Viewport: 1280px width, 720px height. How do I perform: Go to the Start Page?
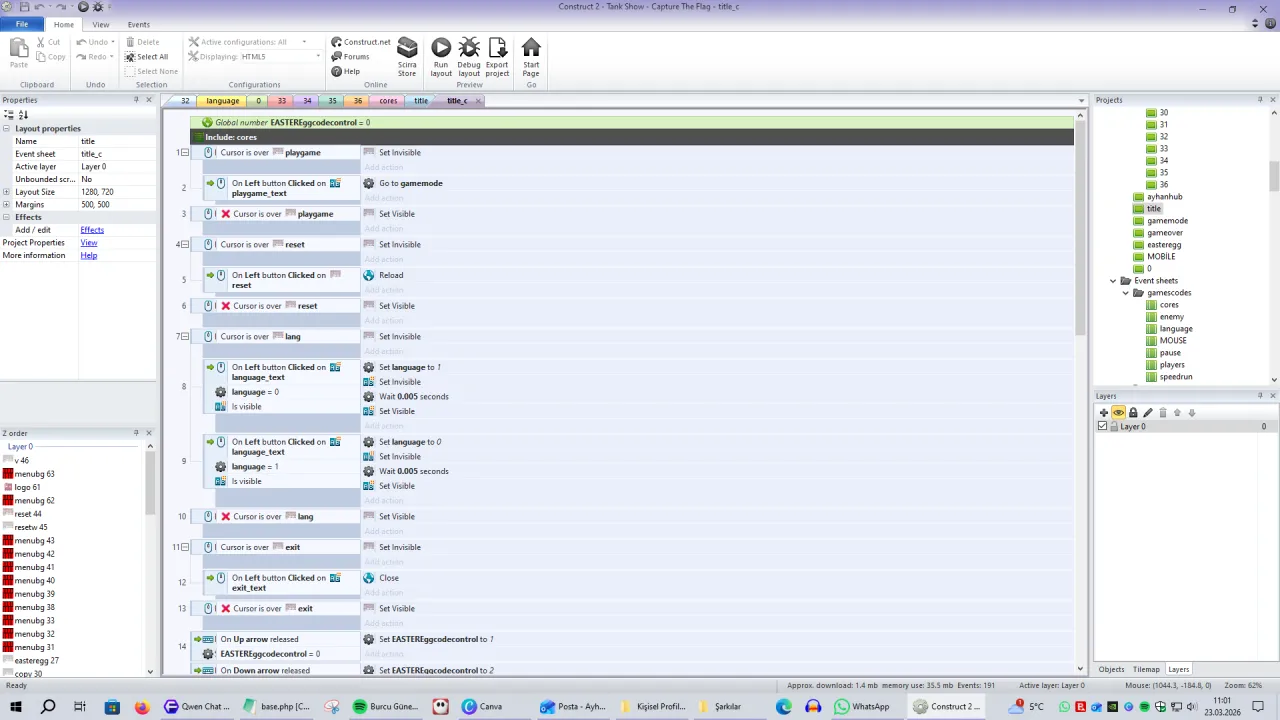531,57
